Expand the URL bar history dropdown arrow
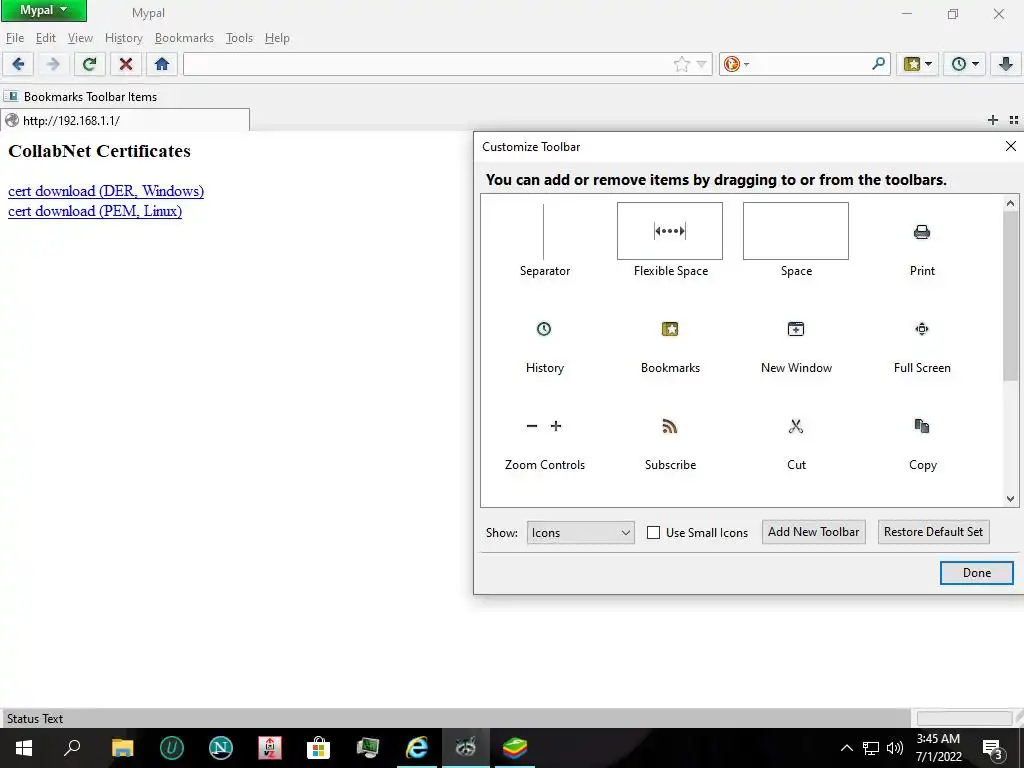1024x768 pixels. (701, 64)
